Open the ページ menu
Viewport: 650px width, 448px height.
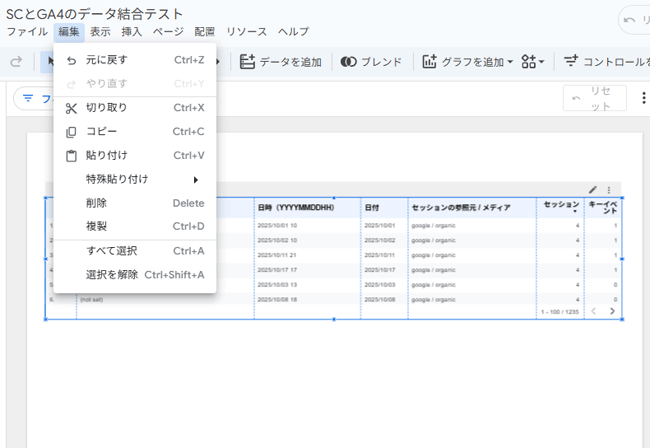click(x=168, y=31)
